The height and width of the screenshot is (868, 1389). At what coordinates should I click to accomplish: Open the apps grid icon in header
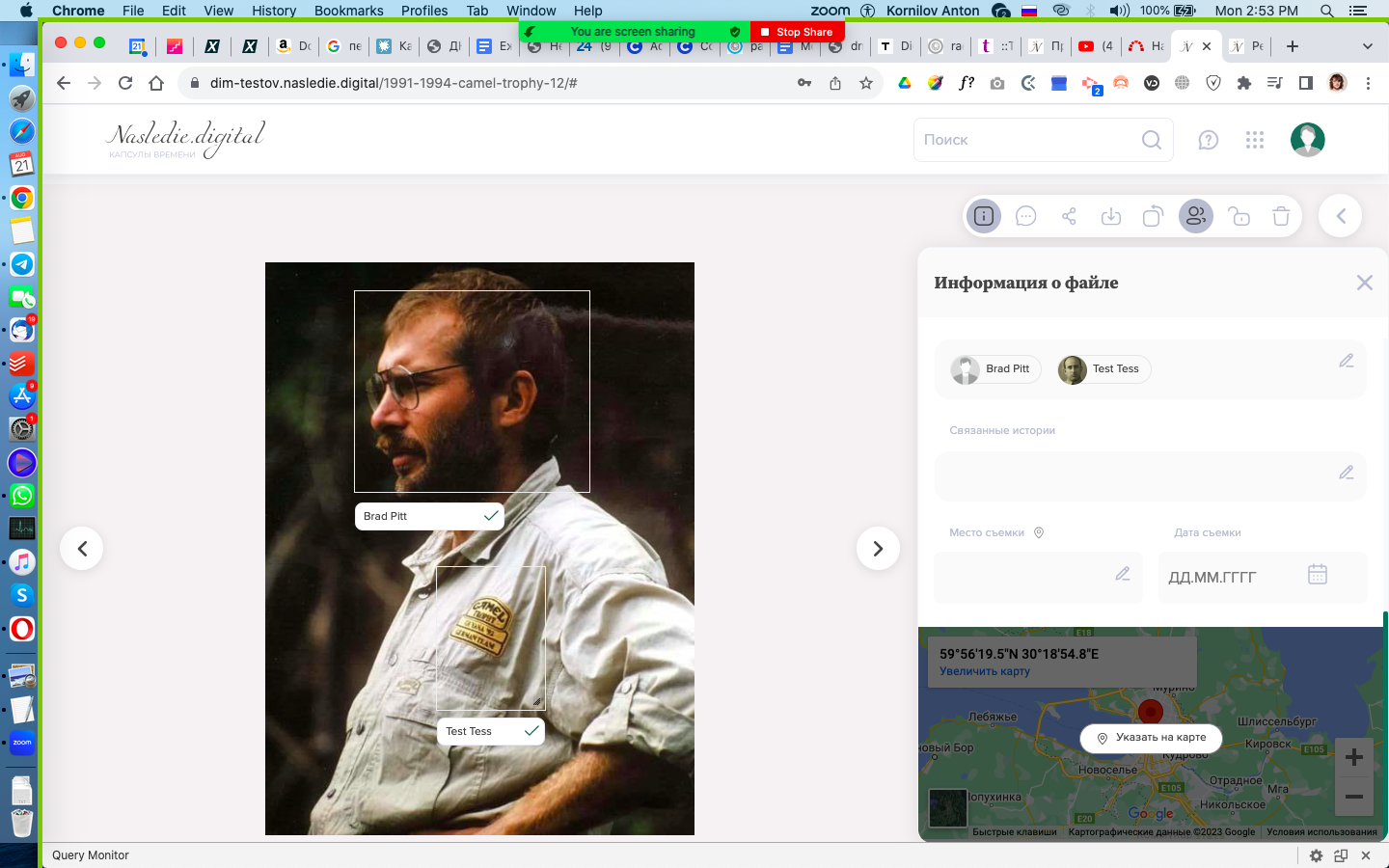(1254, 140)
